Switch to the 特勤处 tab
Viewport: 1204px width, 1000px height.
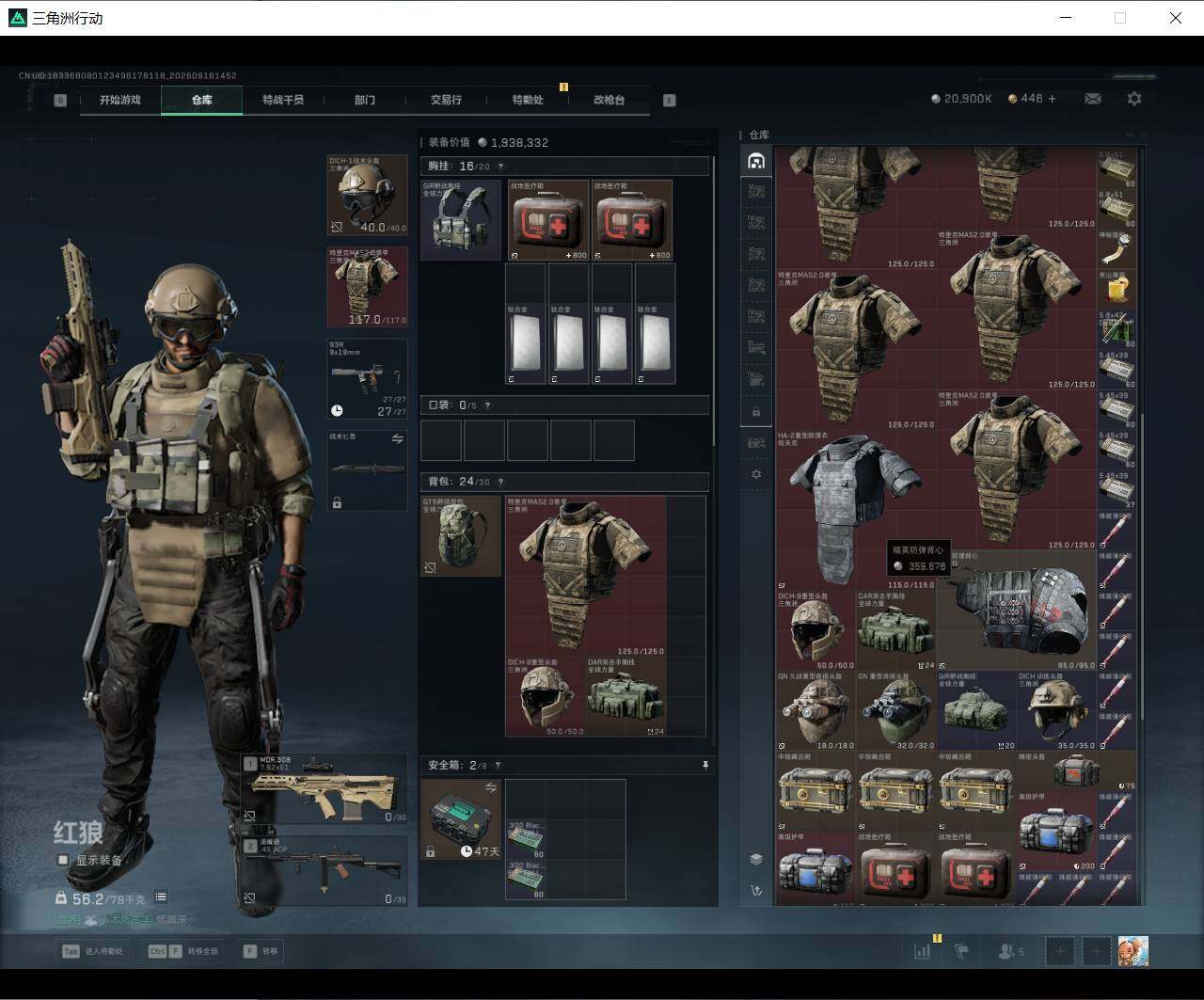[x=528, y=100]
